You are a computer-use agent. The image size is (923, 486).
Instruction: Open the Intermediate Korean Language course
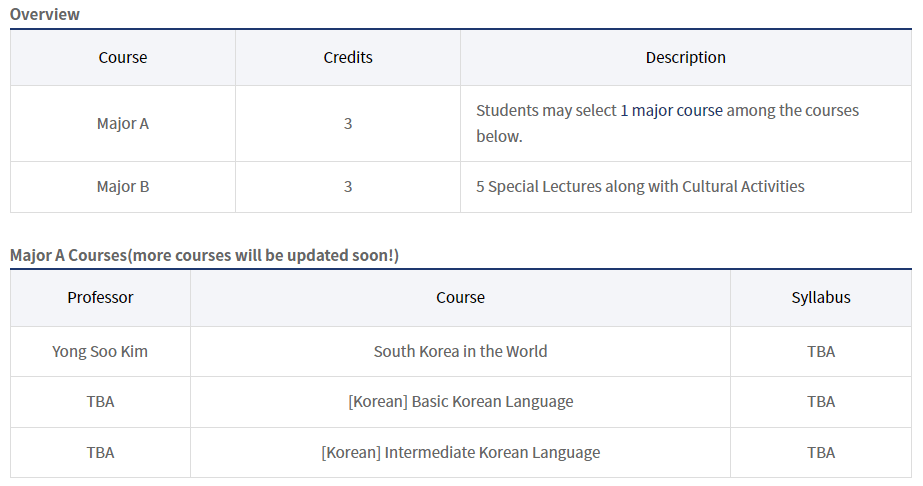click(x=460, y=453)
